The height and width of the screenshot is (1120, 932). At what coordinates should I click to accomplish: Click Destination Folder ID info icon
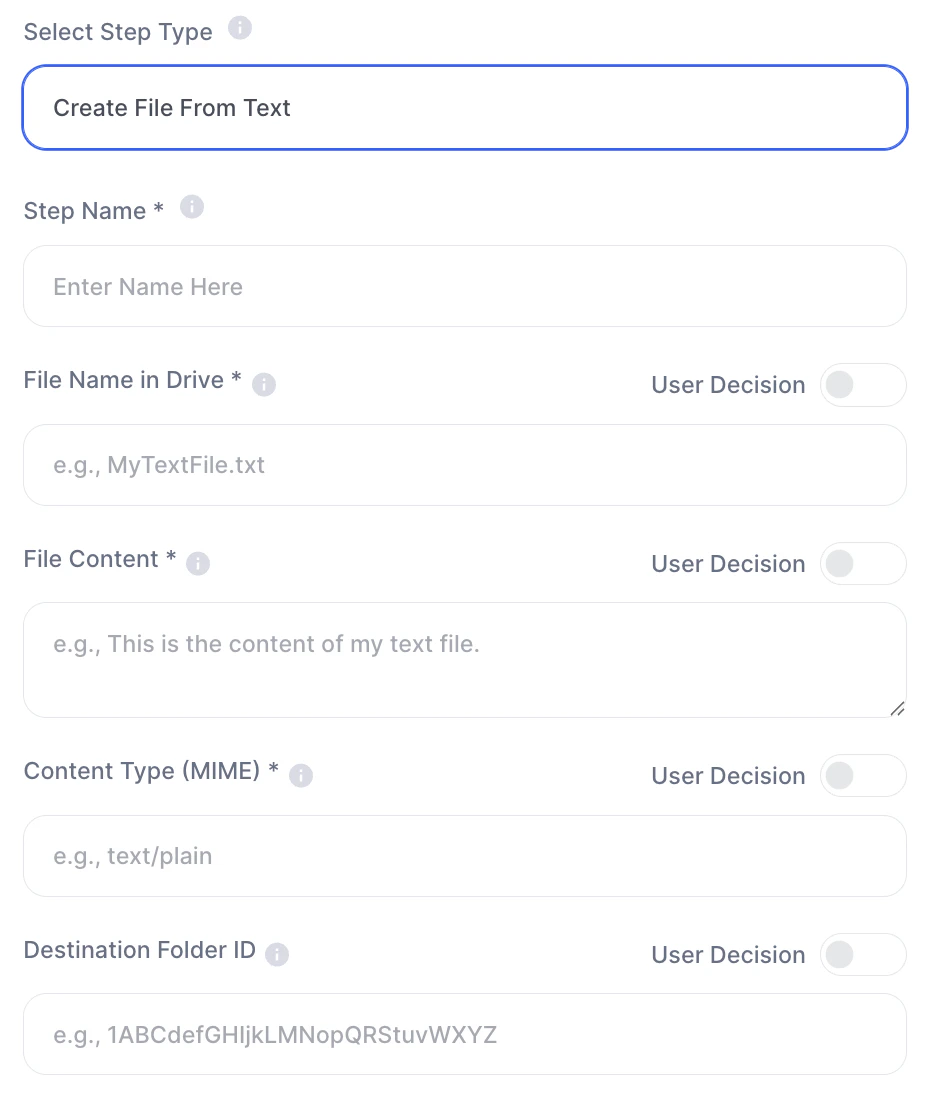pyautogui.click(x=277, y=954)
